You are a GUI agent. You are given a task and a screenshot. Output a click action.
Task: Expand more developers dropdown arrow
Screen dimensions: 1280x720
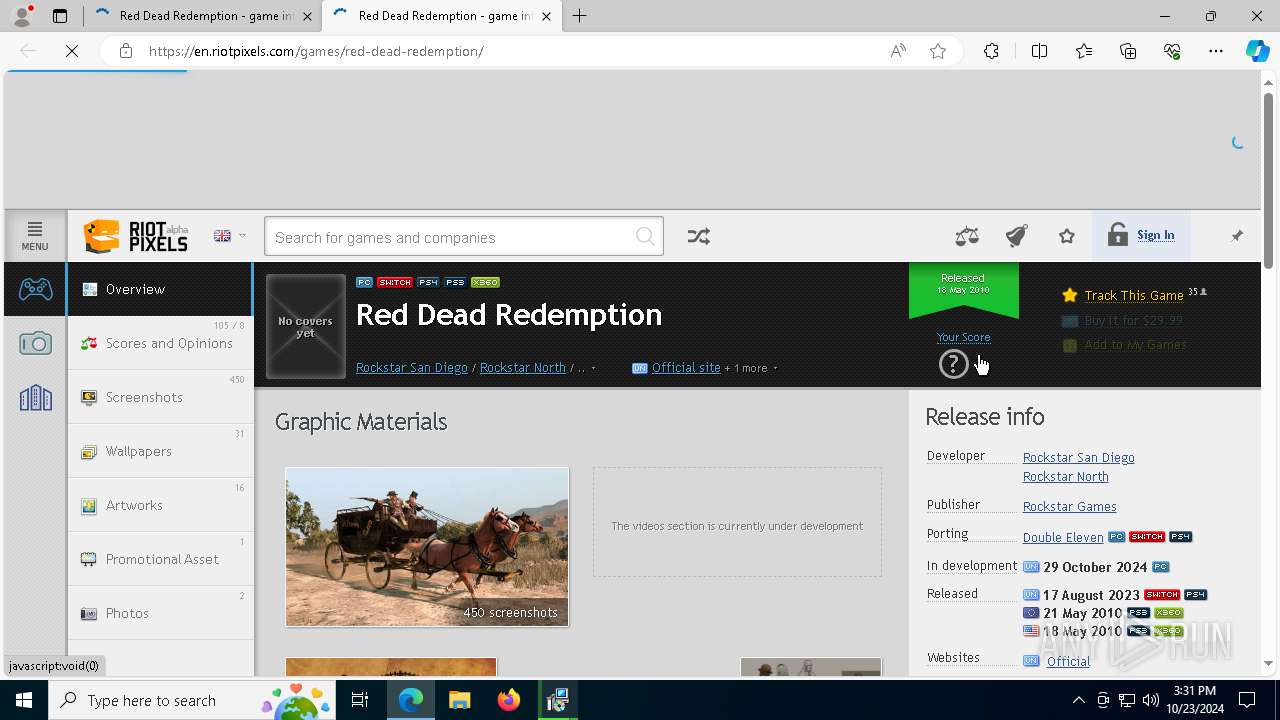(x=593, y=368)
